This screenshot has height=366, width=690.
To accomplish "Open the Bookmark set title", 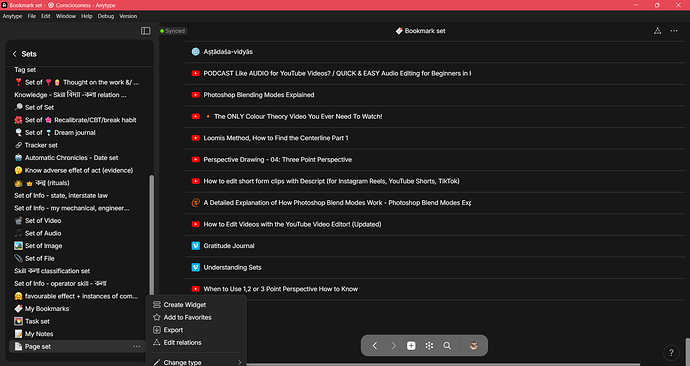I will click(420, 31).
